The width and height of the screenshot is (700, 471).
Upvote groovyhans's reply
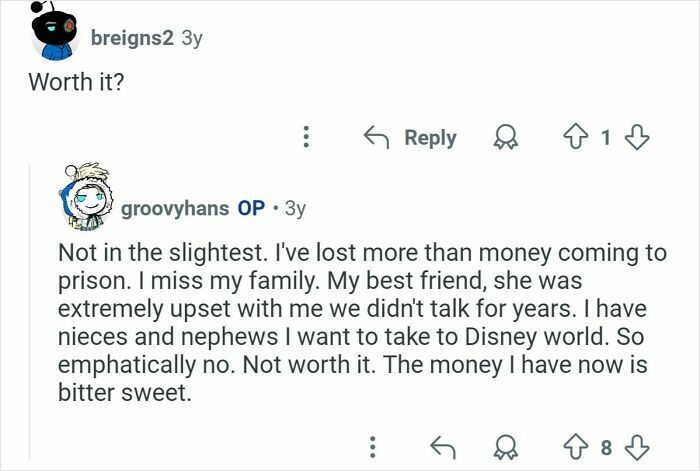[573, 444]
